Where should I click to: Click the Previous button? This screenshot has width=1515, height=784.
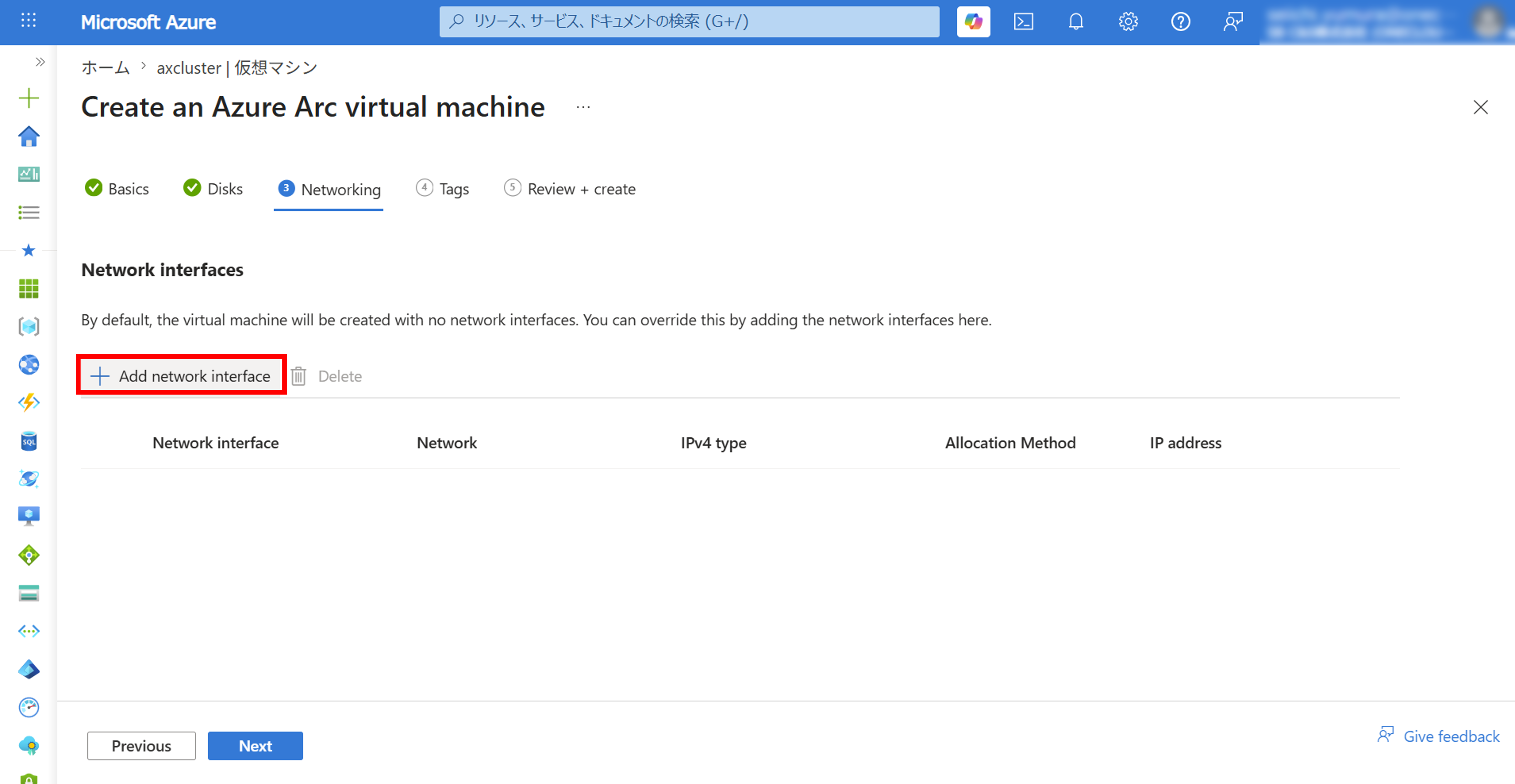pos(141,746)
